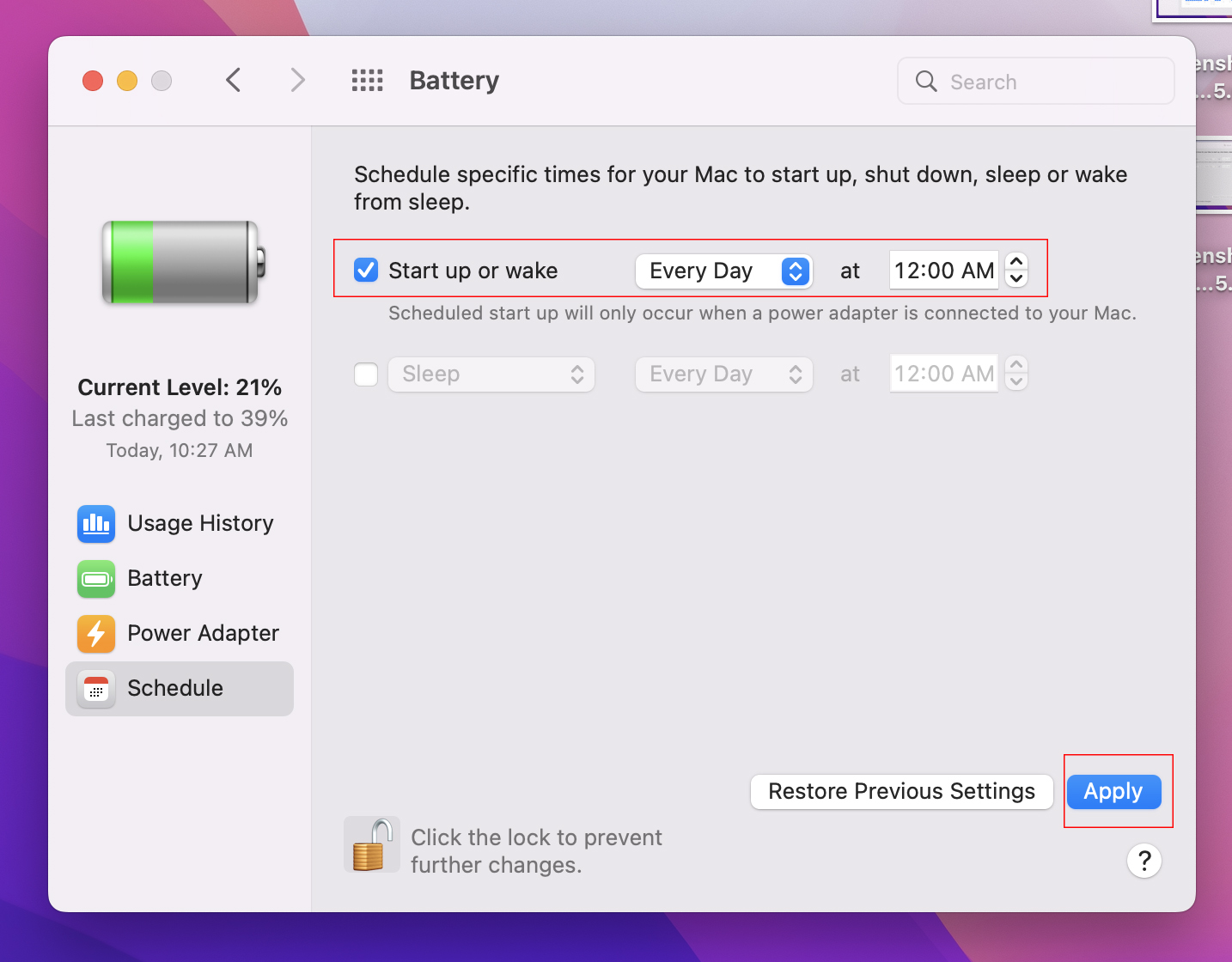Navigate back using the left arrow
Image resolution: width=1232 pixels, height=962 pixels.
coord(233,80)
